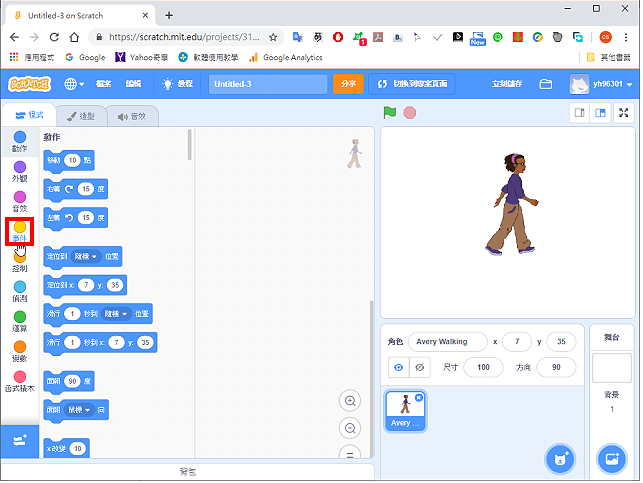Open the Google Analytics bookmark
Screen dimensions: 643x483
[286, 57]
